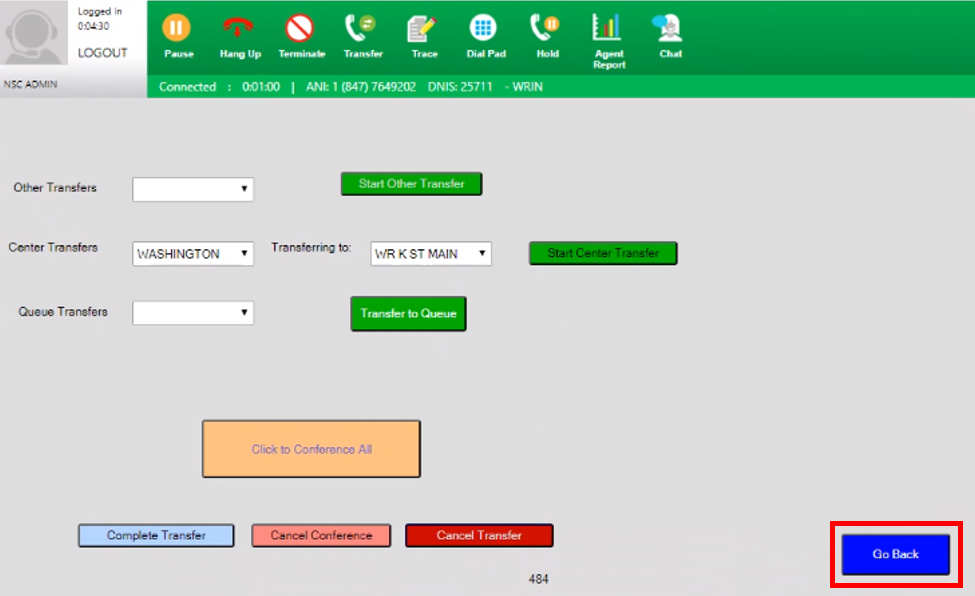
Task: Click Start Center Transfer button
Action: [603, 253]
